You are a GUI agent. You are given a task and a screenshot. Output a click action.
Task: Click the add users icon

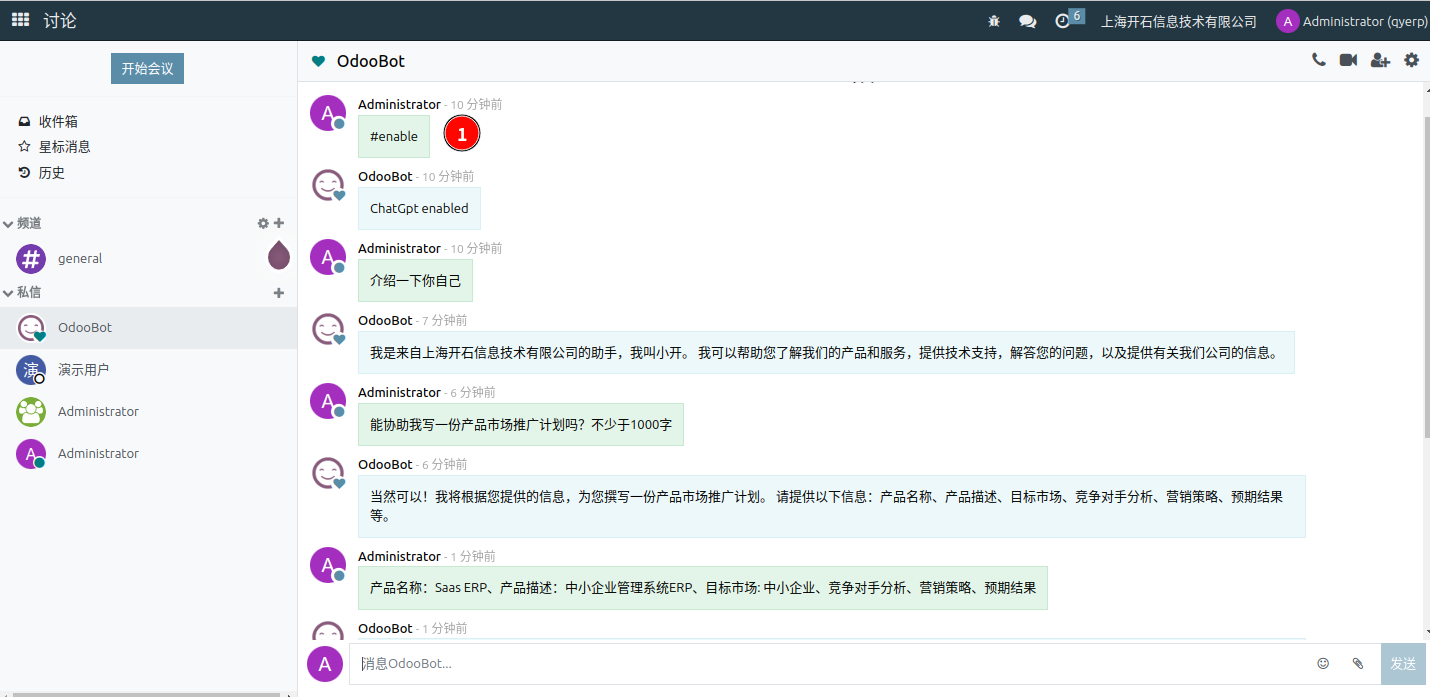1380,60
